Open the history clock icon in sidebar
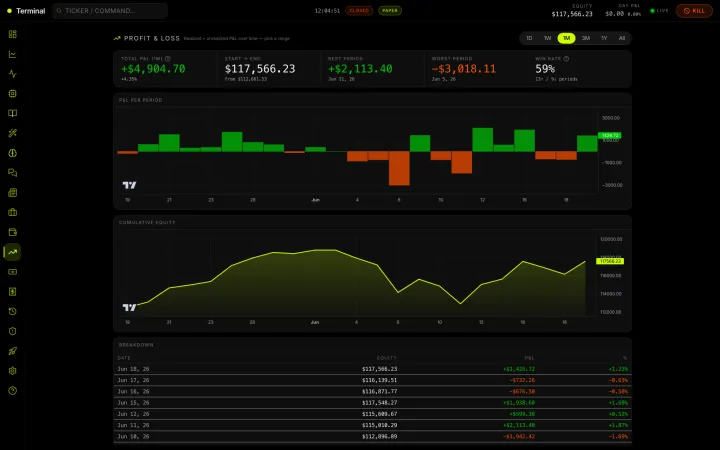 click(12, 311)
